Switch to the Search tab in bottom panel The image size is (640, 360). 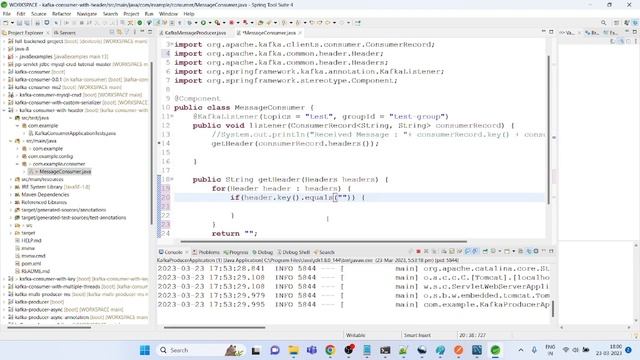click(324, 252)
